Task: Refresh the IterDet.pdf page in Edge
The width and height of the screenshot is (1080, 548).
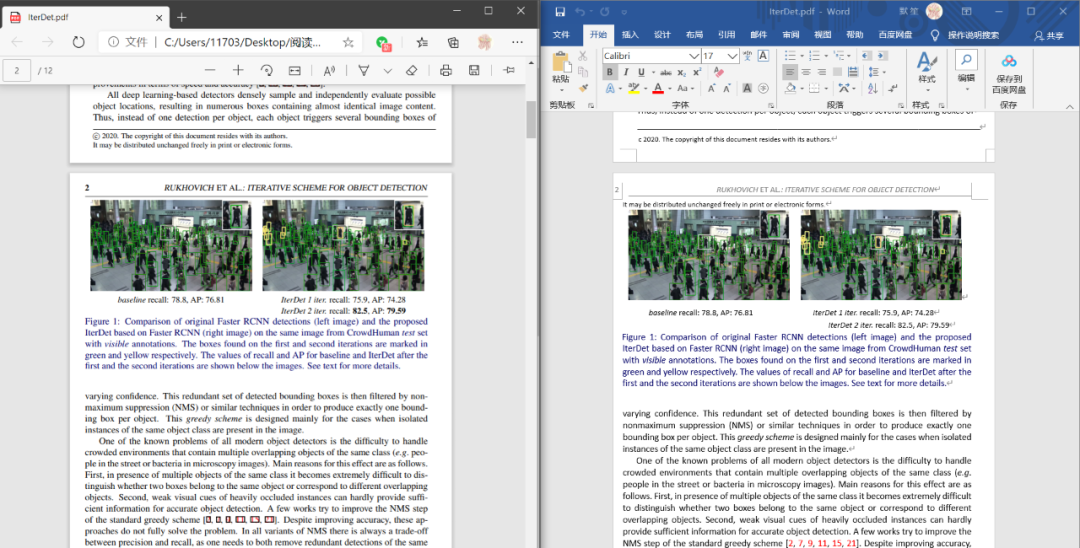Action: 79,42
